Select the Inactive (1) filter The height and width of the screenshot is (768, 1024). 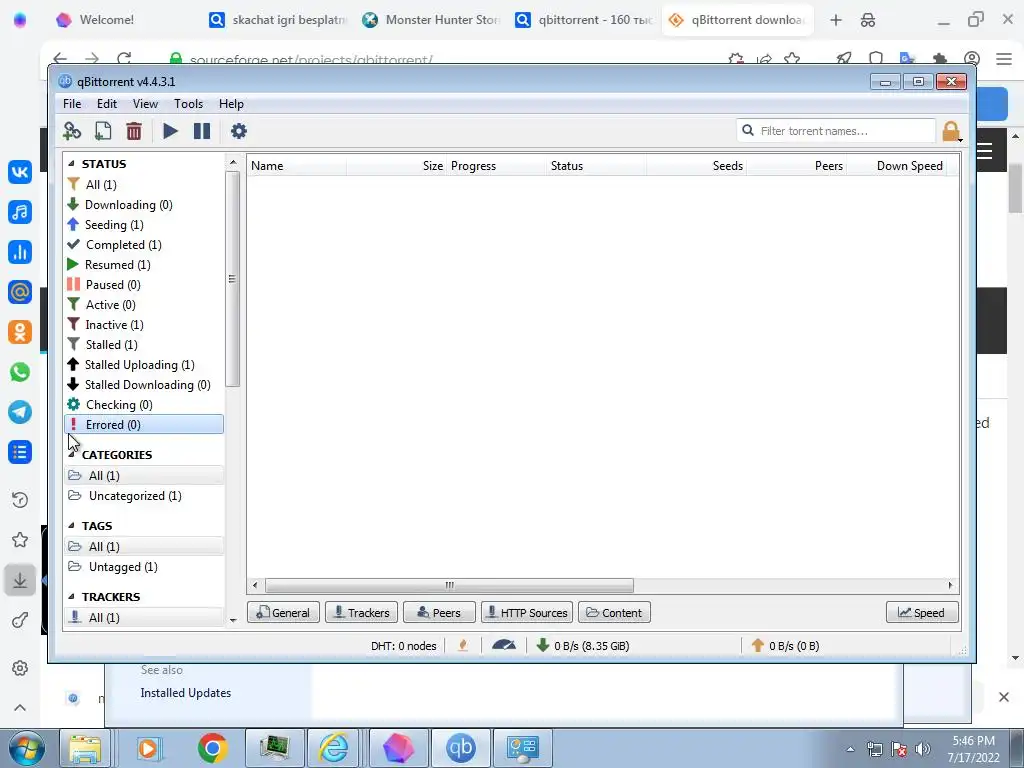[144, 325]
